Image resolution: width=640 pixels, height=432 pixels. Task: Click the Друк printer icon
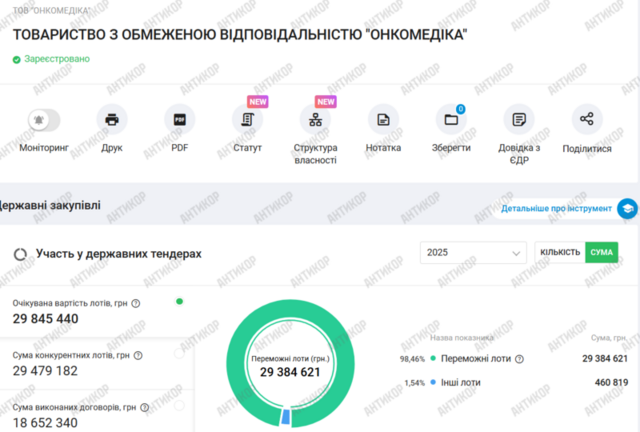tap(112, 120)
